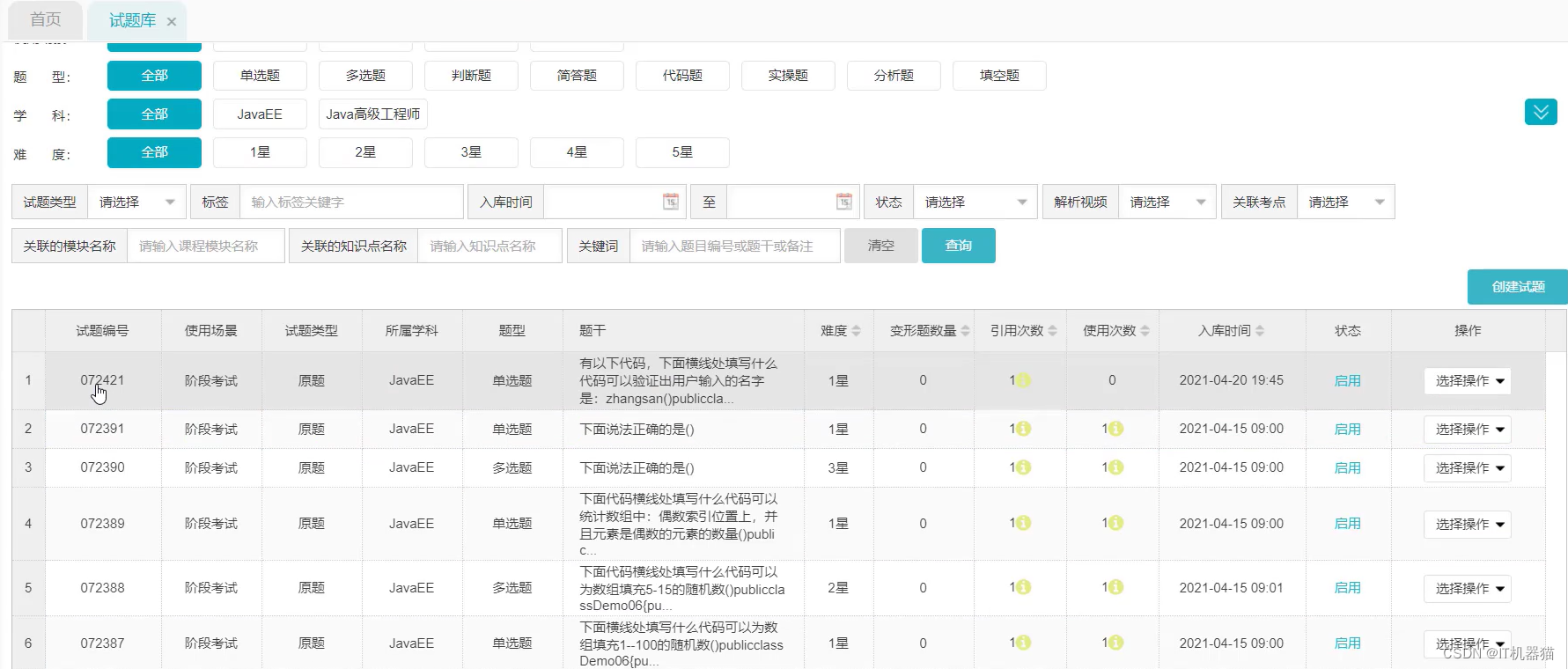Filter question type by 判断题
The image size is (1568, 669).
[471, 76]
